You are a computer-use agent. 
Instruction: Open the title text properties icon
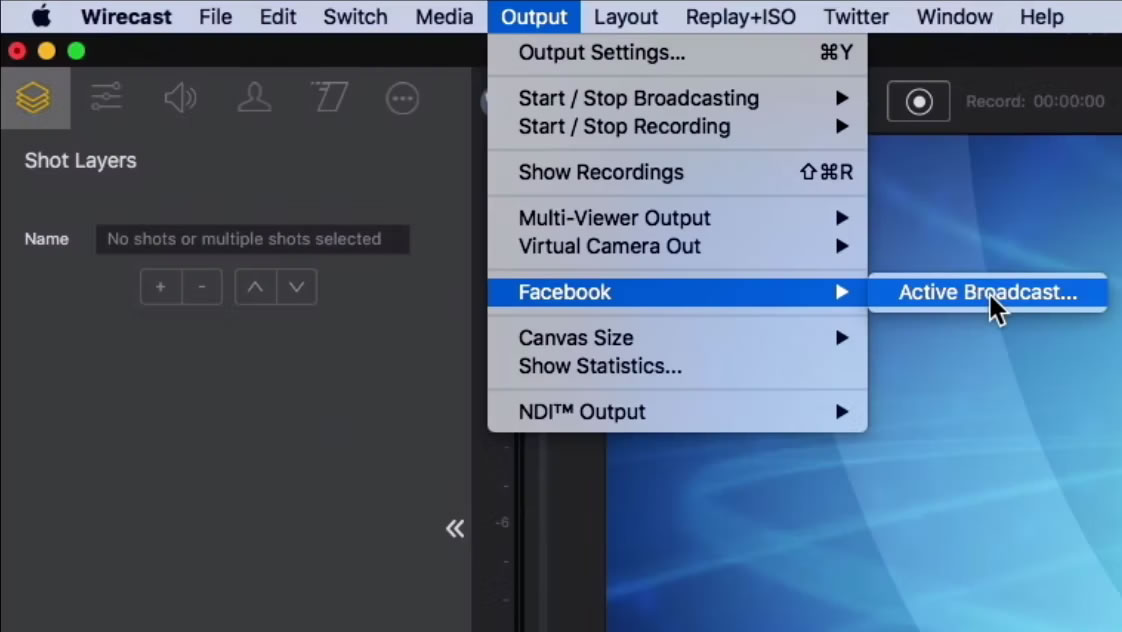tap(329, 97)
